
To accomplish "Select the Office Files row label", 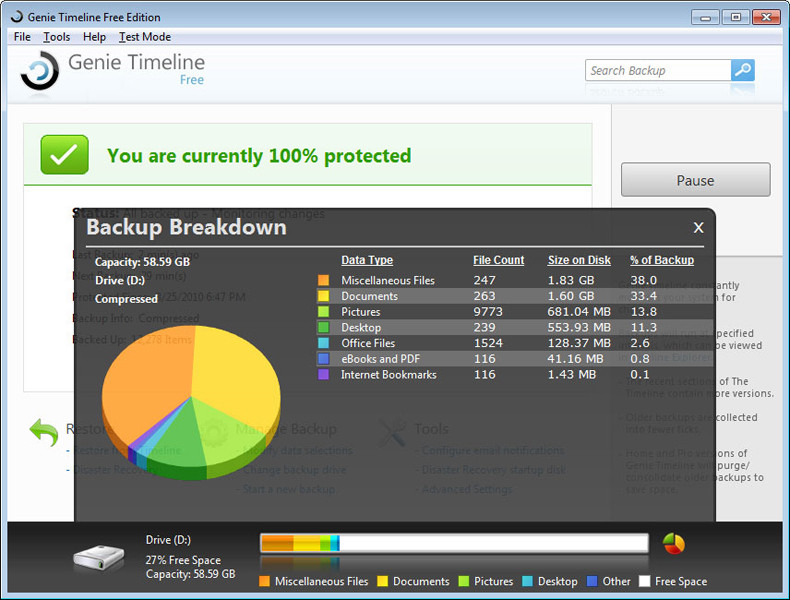I will pyautogui.click(x=368, y=343).
